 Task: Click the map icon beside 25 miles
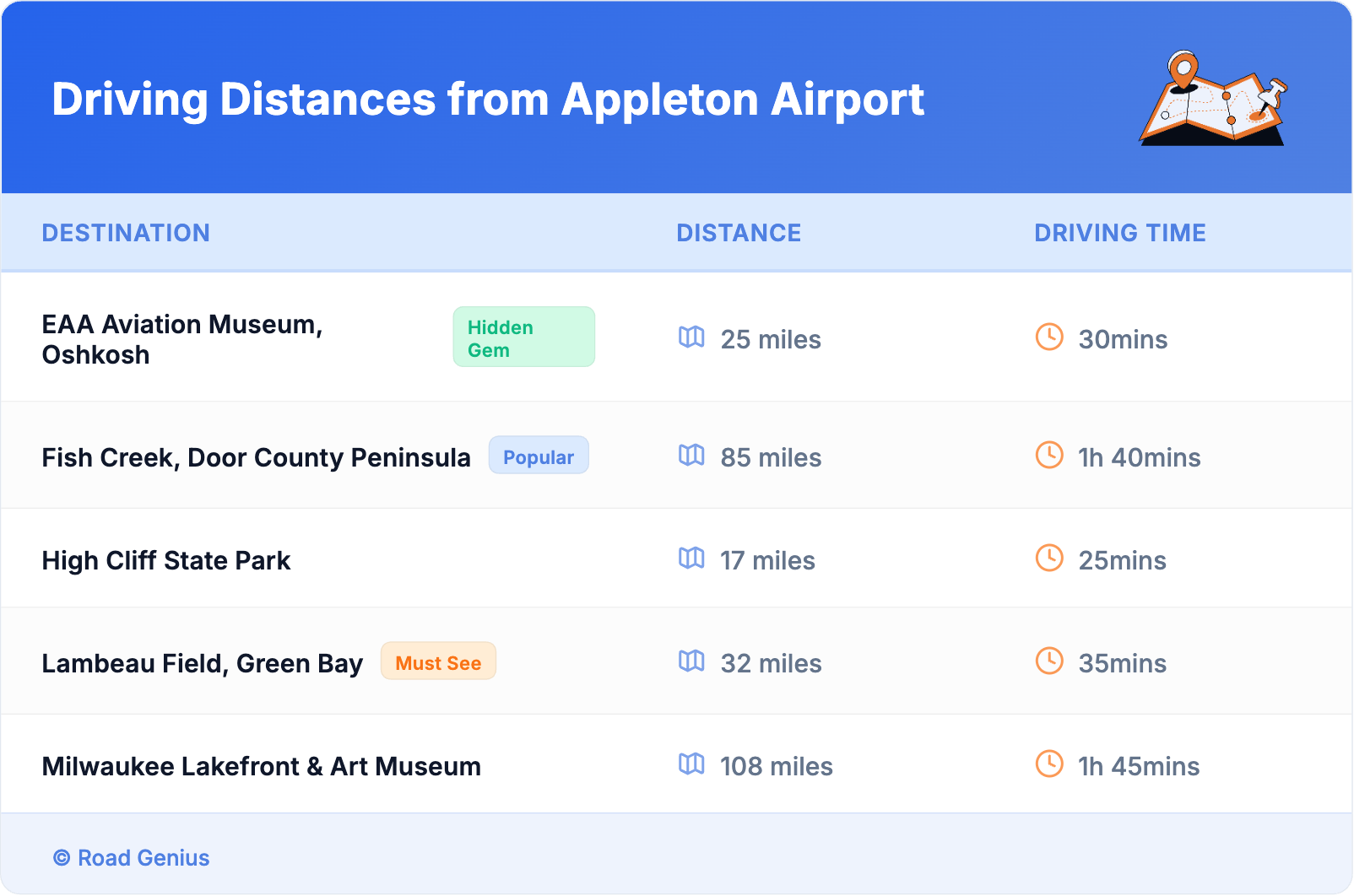691,337
